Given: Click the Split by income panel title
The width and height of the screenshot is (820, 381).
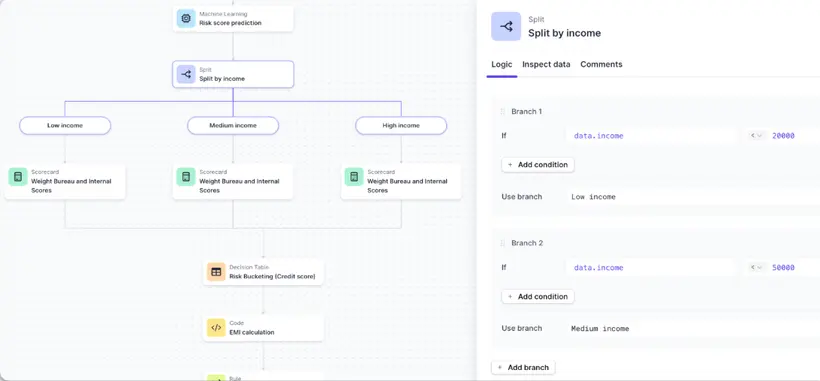Looking at the screenshot, I should pos(564,33).
